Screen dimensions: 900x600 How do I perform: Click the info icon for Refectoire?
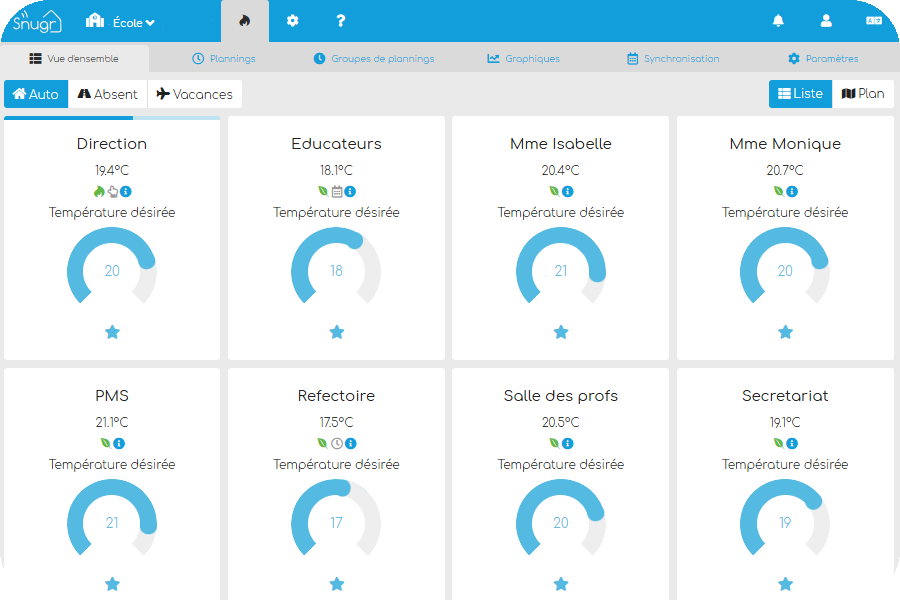351,443
